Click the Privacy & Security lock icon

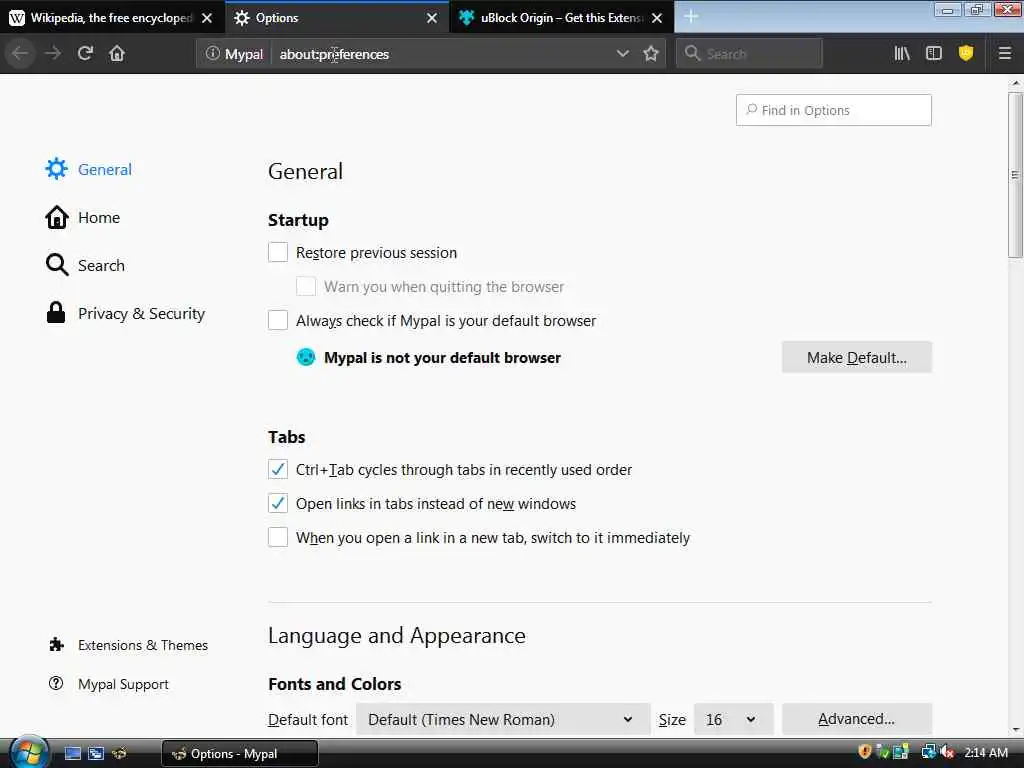[56, 313]
